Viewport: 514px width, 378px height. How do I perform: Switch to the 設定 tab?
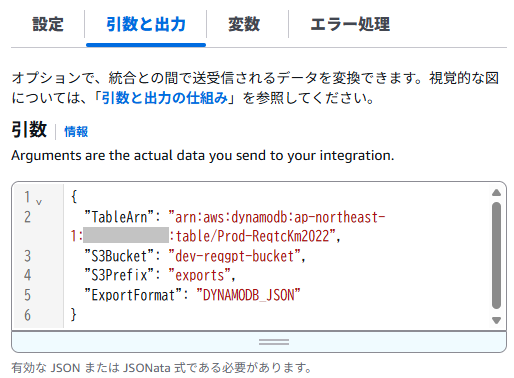(x=48, y=24)
